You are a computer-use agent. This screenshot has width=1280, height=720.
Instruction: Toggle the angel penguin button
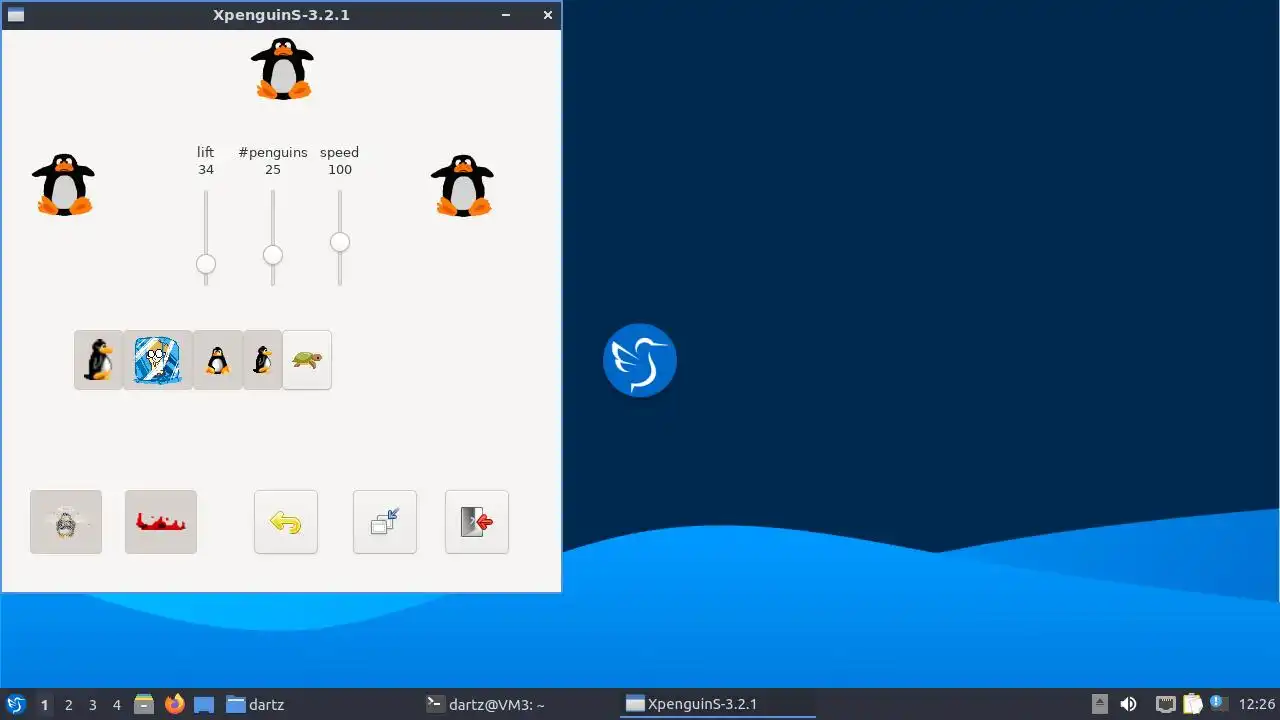(66, 522)
